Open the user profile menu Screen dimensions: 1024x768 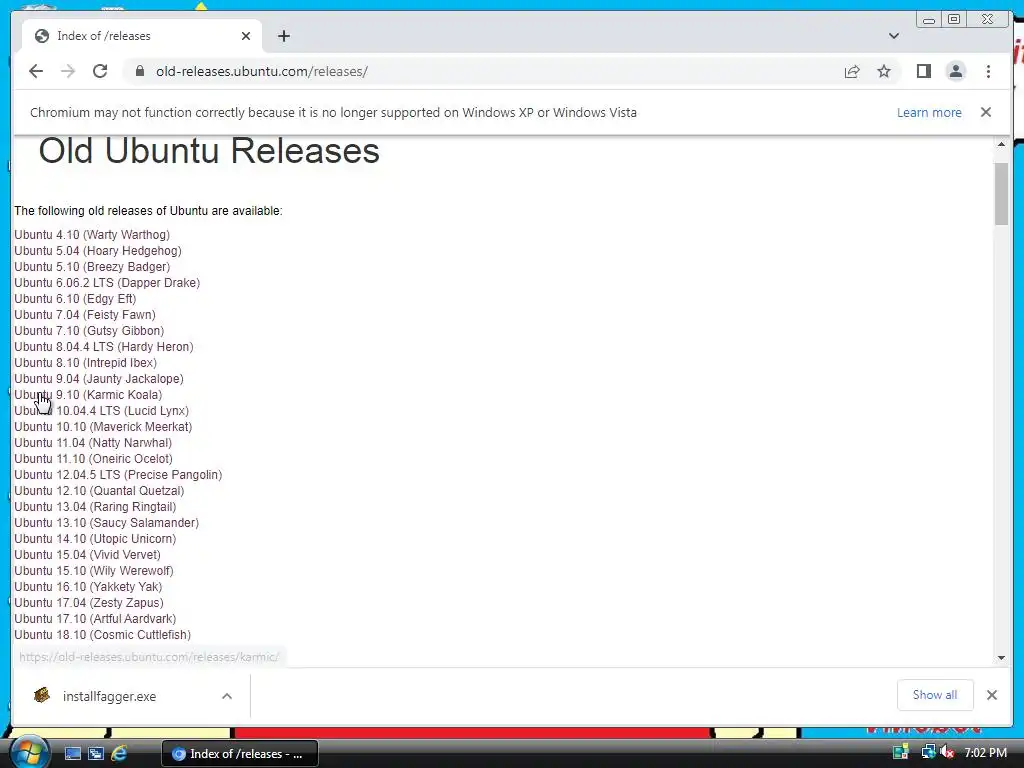(x=955, y=71)
